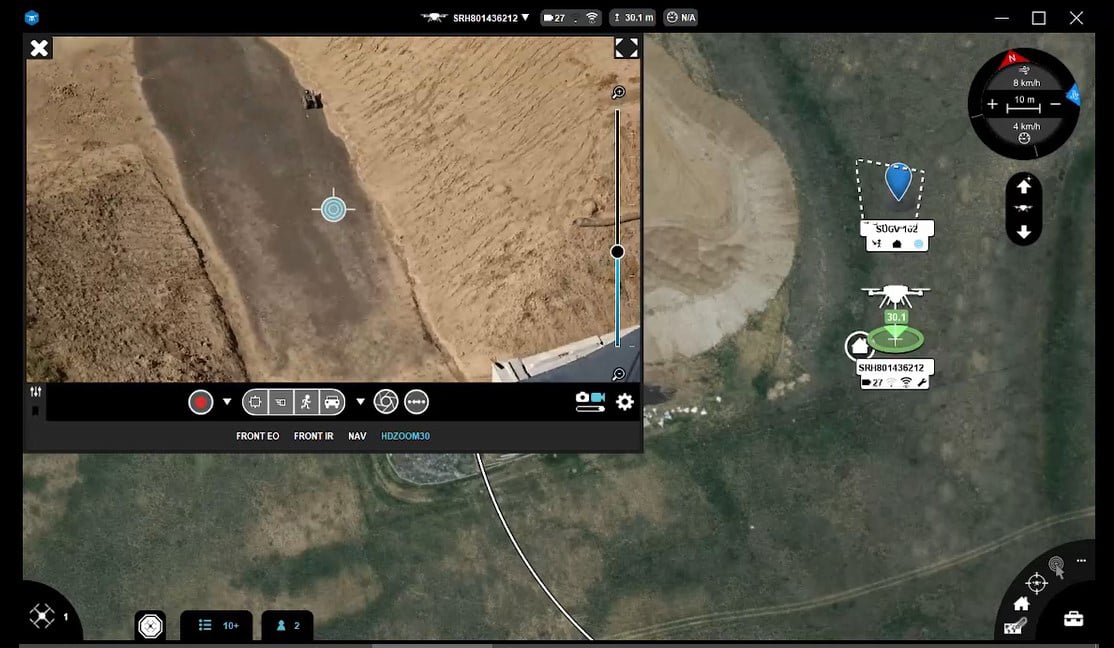The image size is (1114, 648).
Task: Click the green landing target circle
Action: [895, 340]
